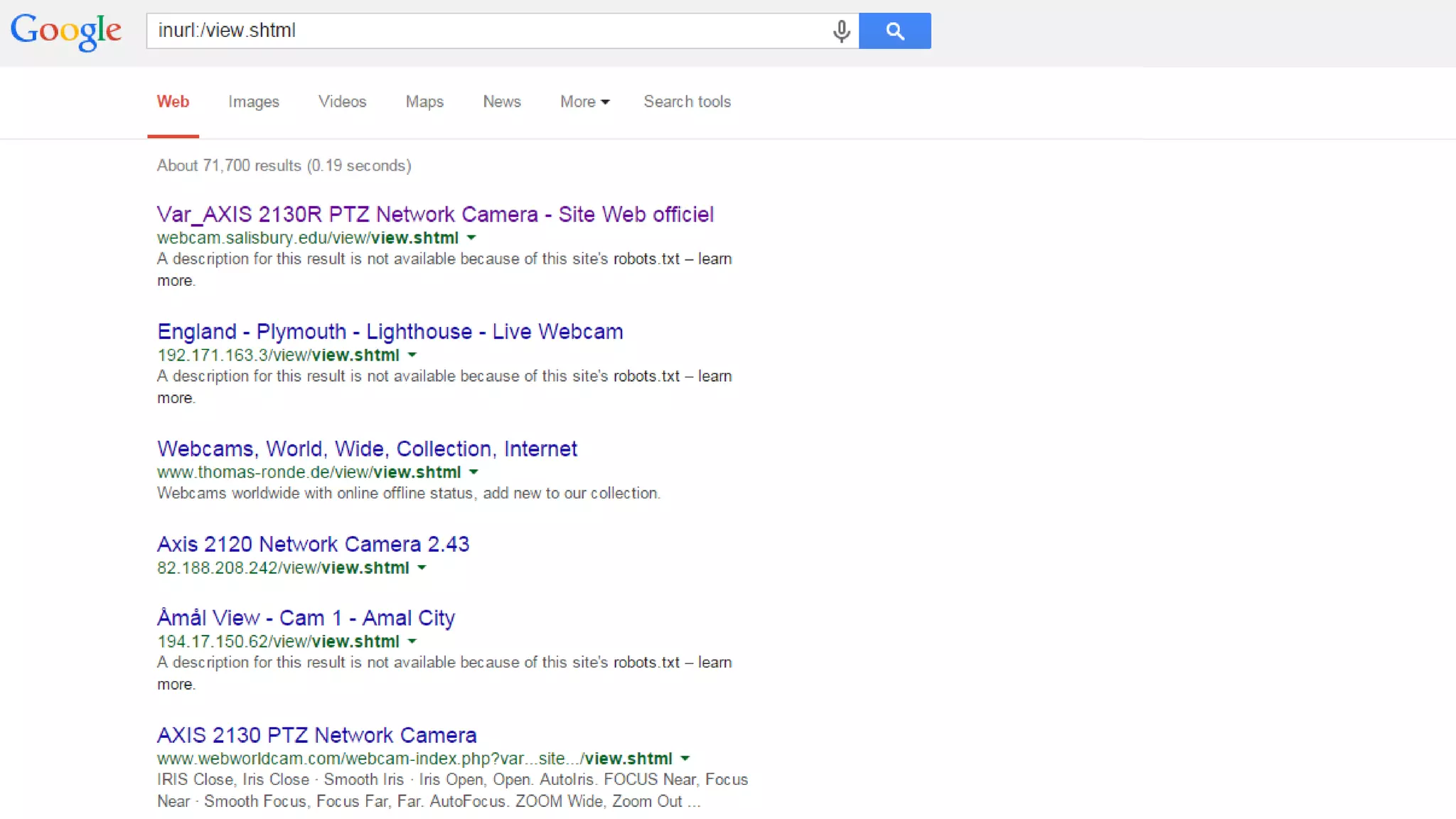This screenshot has height=819, width=1456.
Task: Open Axis 2120 Network Camera 2.43 result
Action: click(313, 544)
